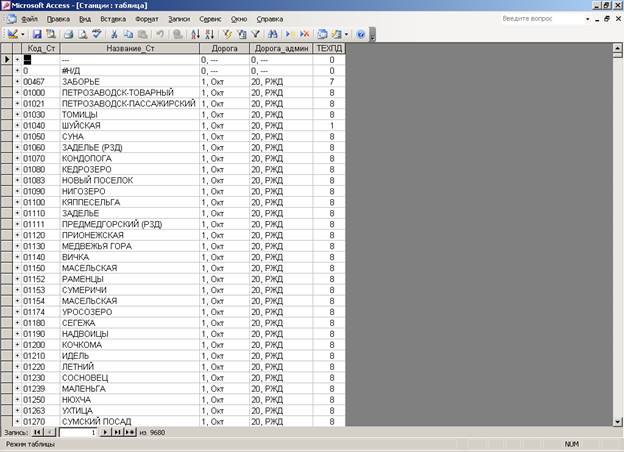The width and height of the screenshot is (624, 452).
Task: Apply filter with the funnel icon
Action: click(256, 34)
